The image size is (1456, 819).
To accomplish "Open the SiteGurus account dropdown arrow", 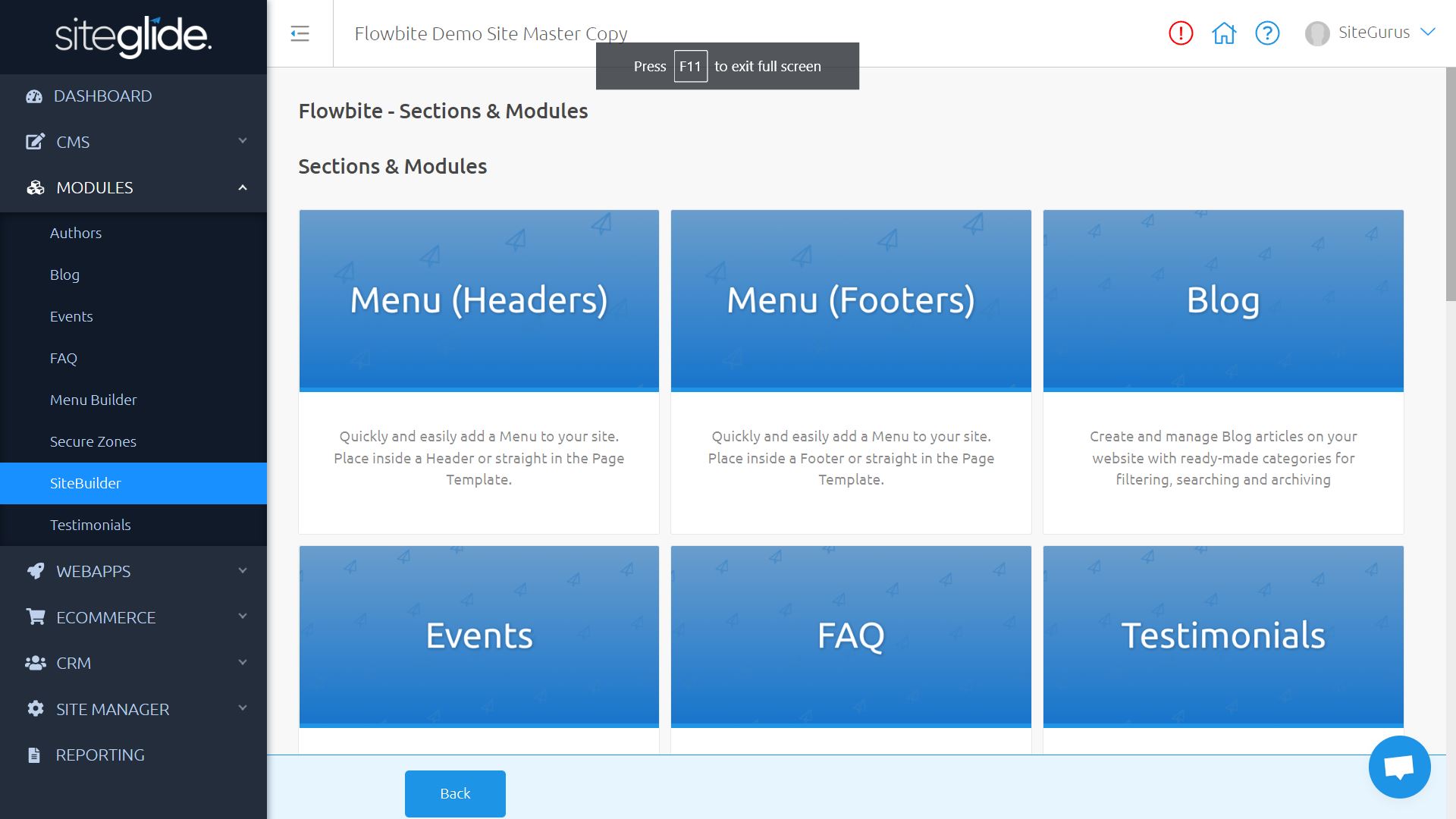I will pyautogui.click(x=1428, y=32).
